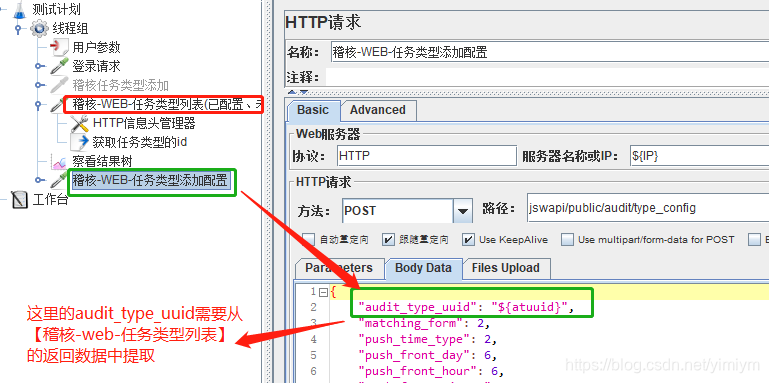Click the 用户参数 icon
769x383 pixels.
point(59,47)
